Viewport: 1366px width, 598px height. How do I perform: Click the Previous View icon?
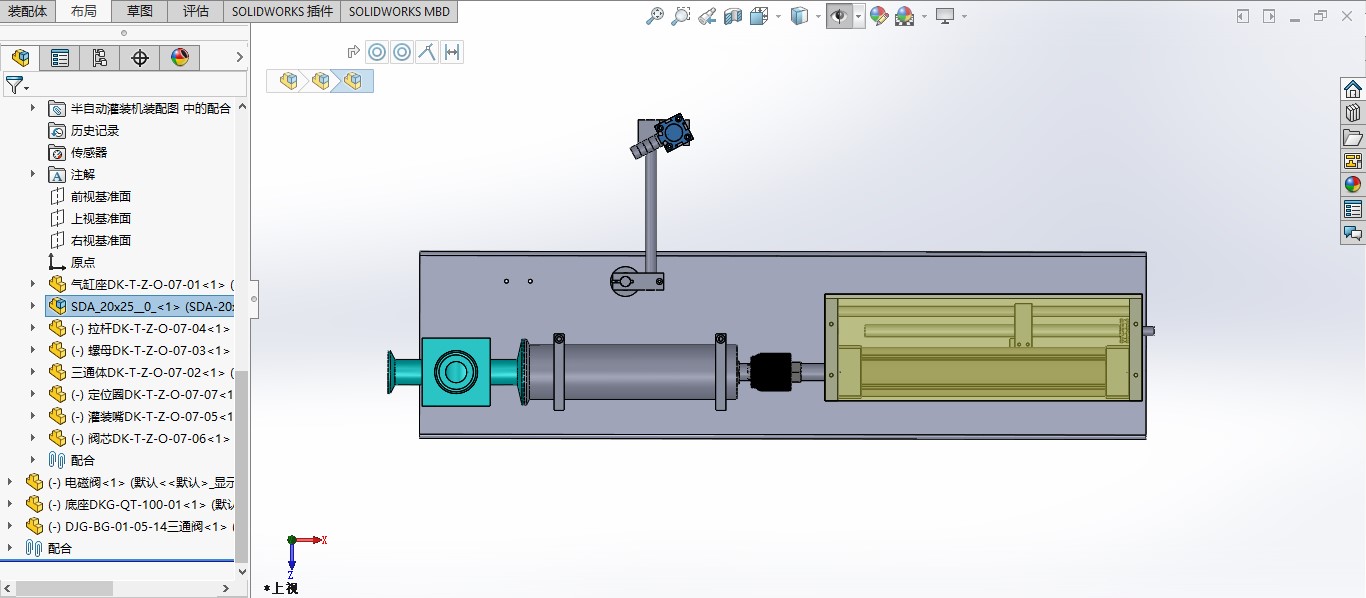707,16
